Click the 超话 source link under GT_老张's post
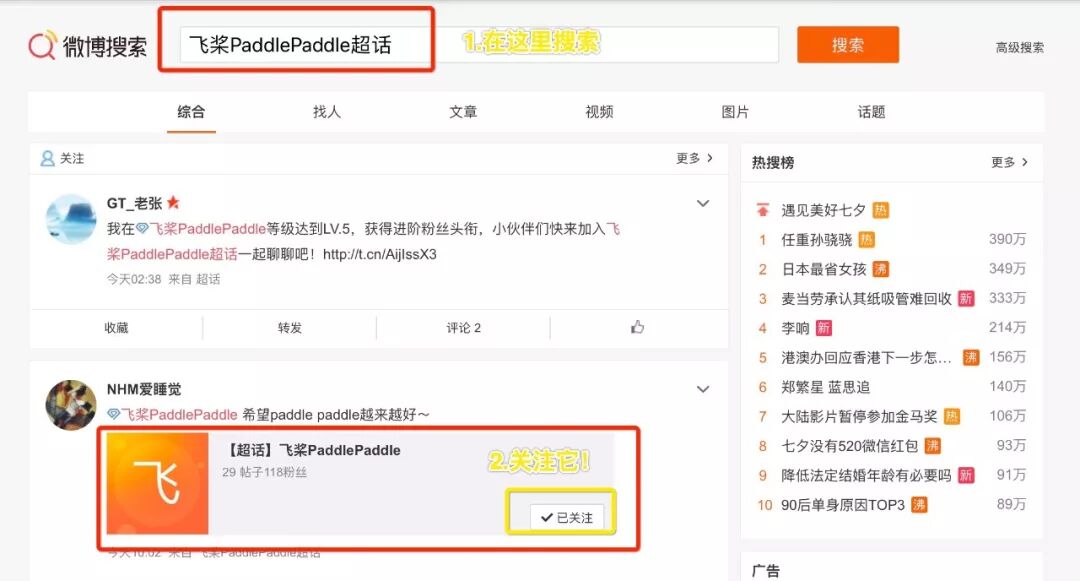This screenshot has width=1080, height=581. click(x=208, y=279)
